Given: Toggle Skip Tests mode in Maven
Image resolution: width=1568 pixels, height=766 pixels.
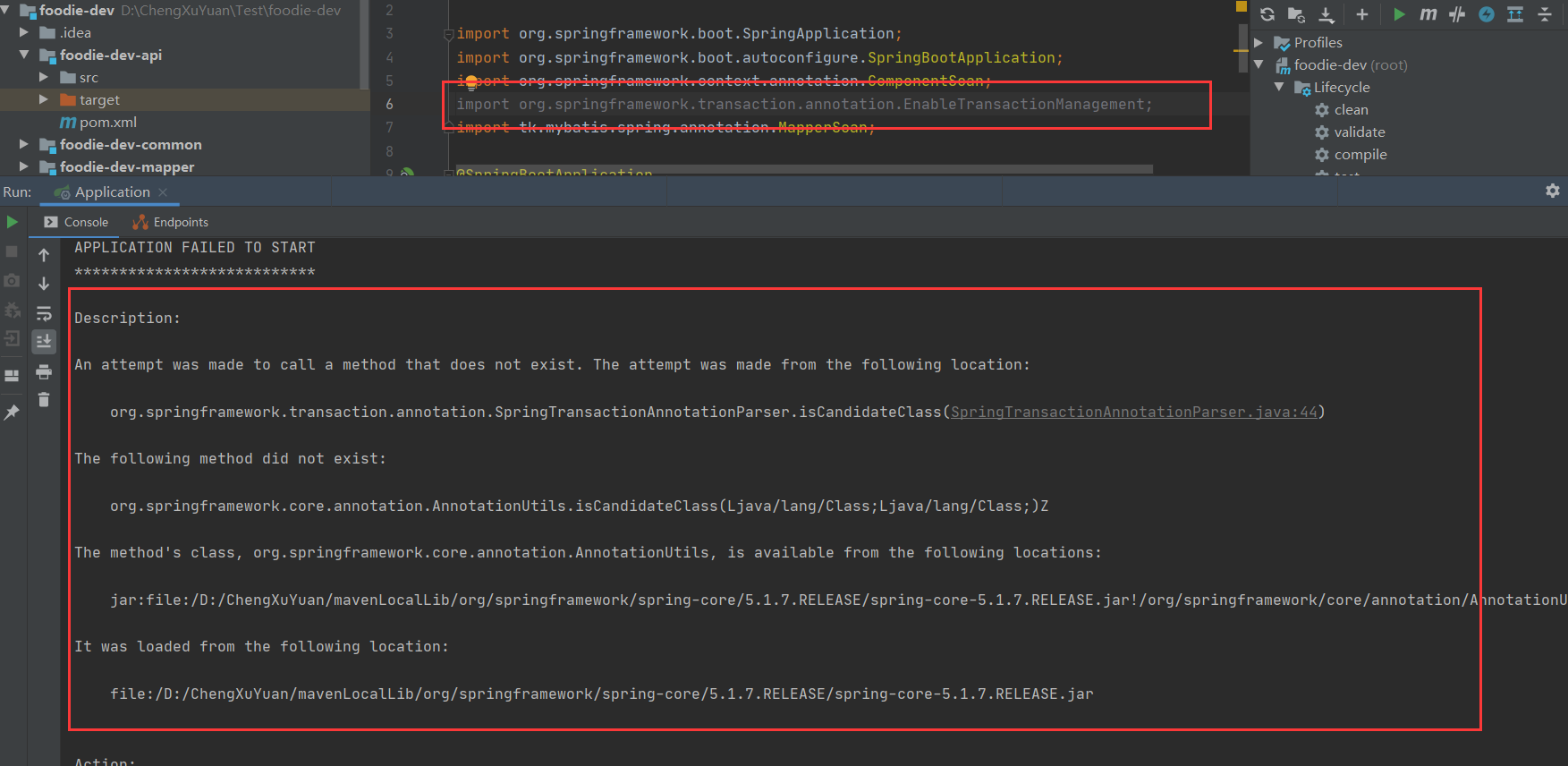Looking at the screenshot, I should (1457, 14).
